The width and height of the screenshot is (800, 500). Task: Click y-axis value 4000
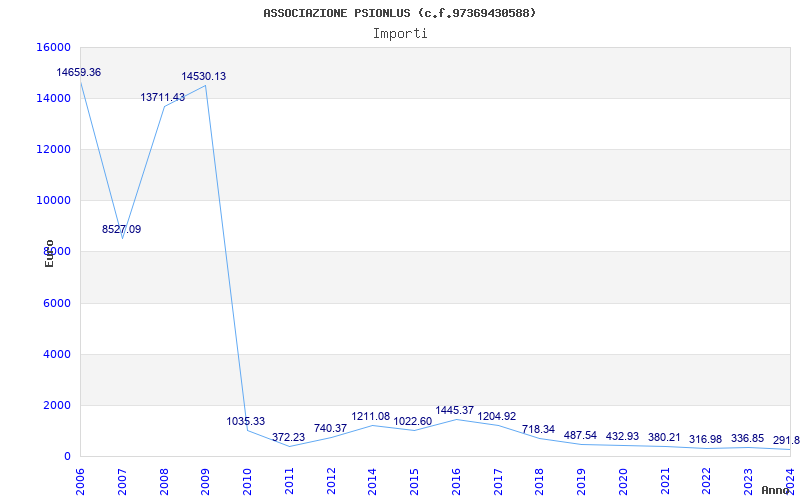pos(56,354)
